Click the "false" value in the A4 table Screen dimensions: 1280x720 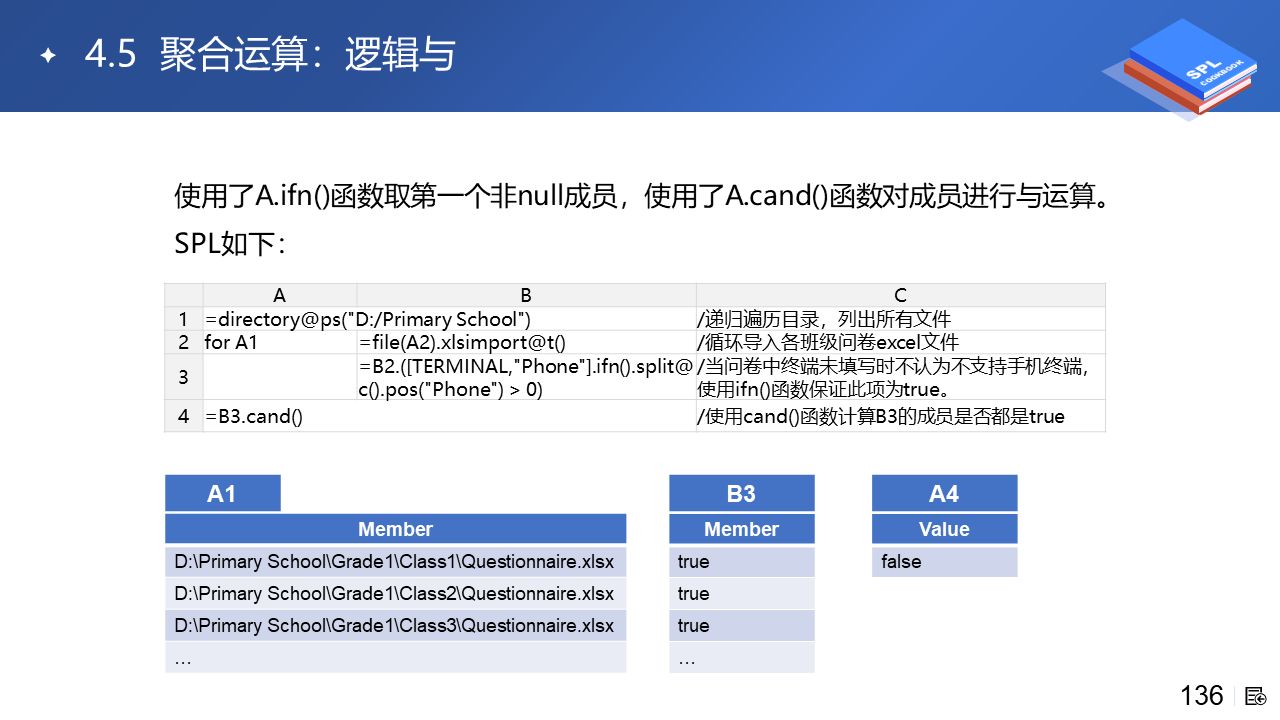click(945, 561)
